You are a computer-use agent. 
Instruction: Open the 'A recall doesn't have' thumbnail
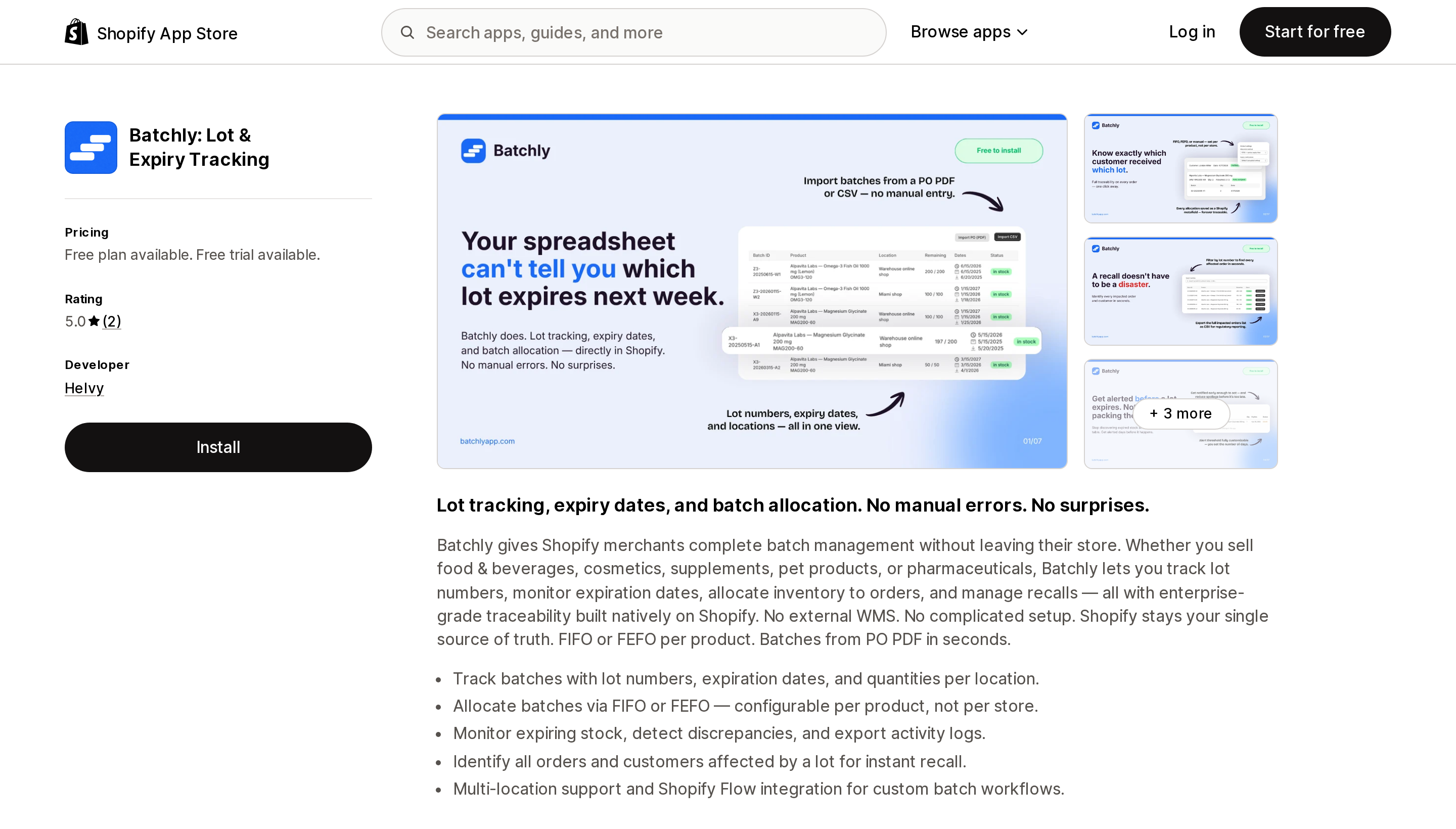[1180, 291]
